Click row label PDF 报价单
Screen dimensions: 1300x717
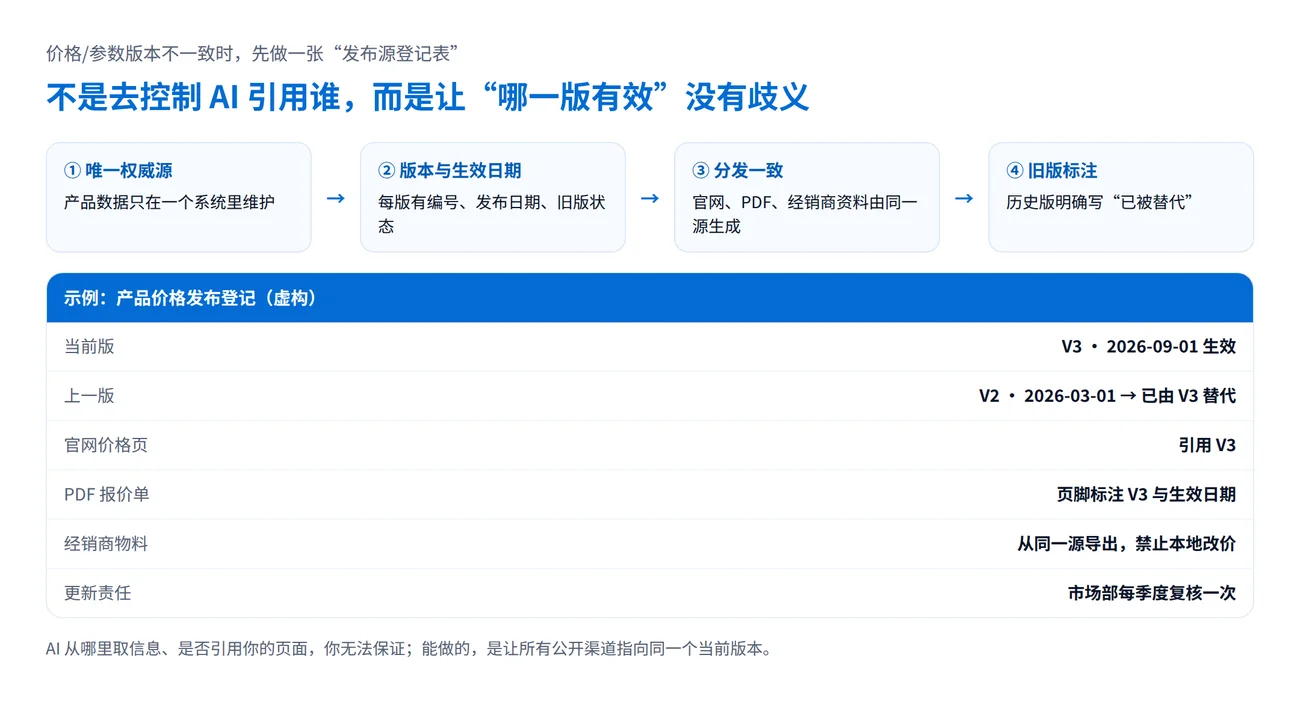107,494
